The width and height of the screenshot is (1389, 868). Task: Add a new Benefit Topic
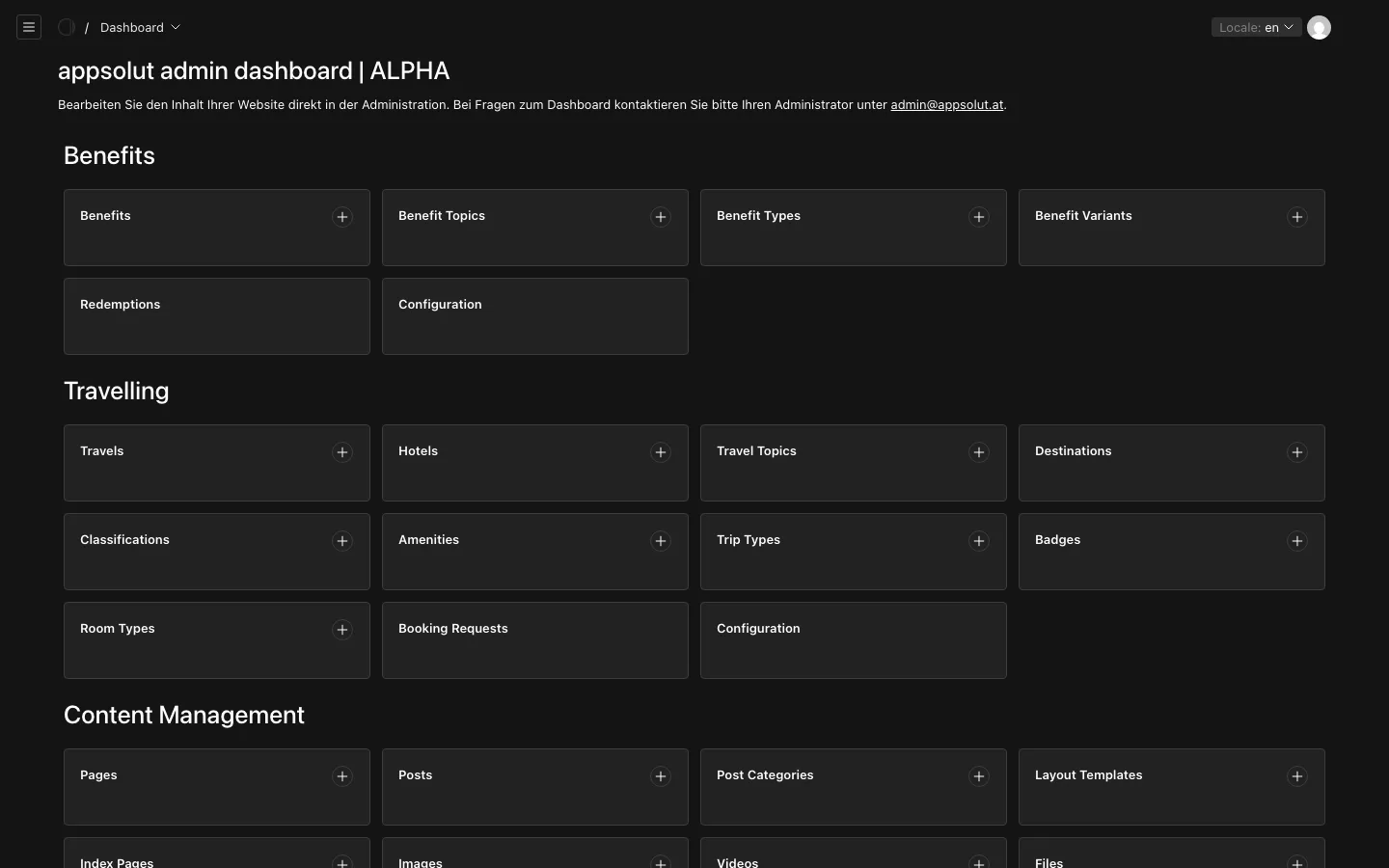pos(661,217)
